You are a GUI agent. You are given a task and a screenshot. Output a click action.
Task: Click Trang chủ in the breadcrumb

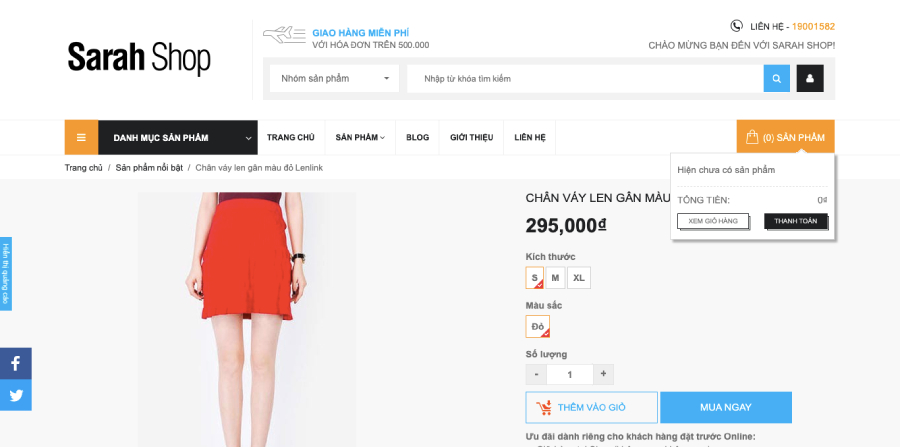83,168
